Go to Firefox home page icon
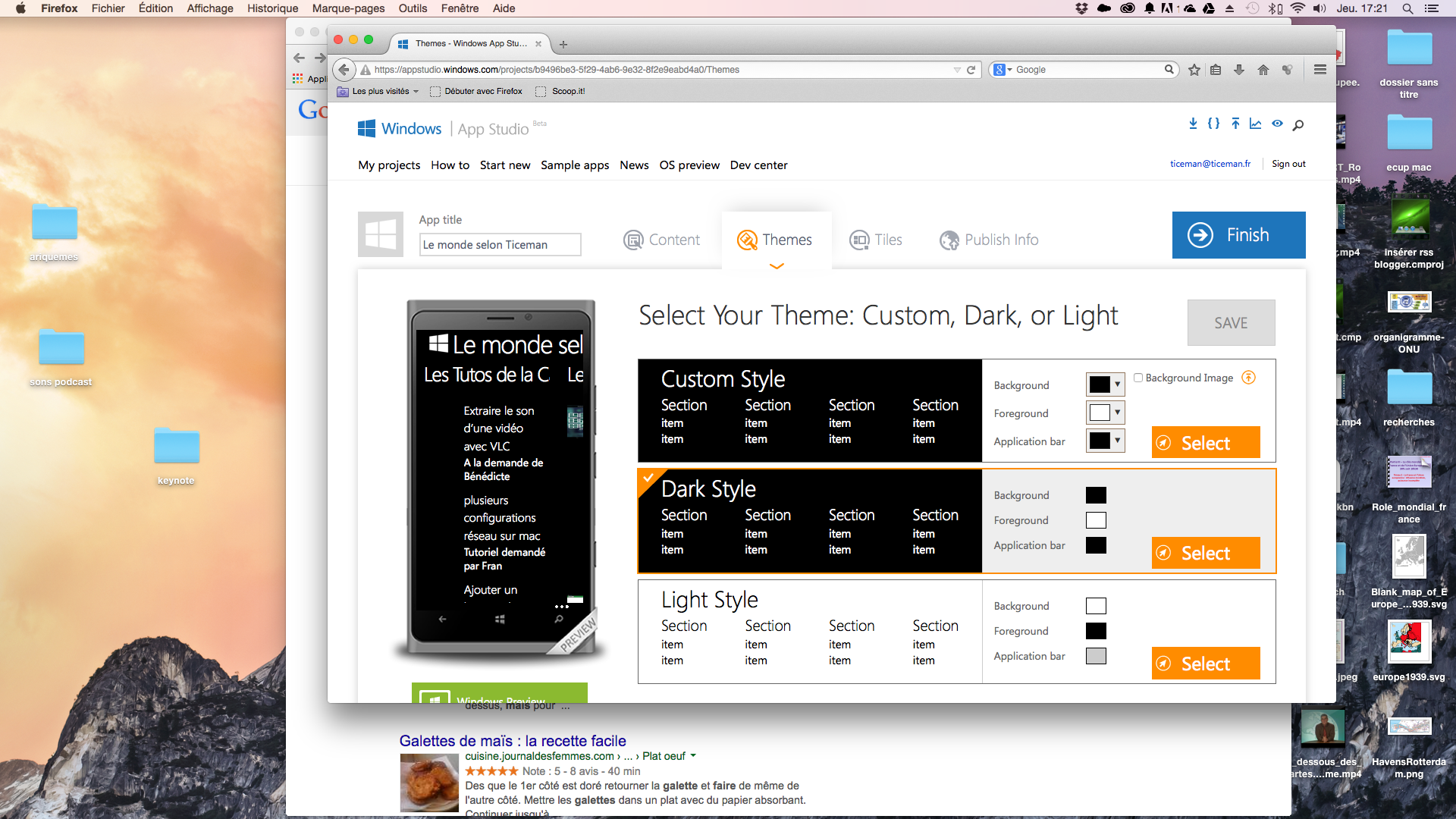The height and width of the screenshot is (819, 1456). pos(1263,70)
